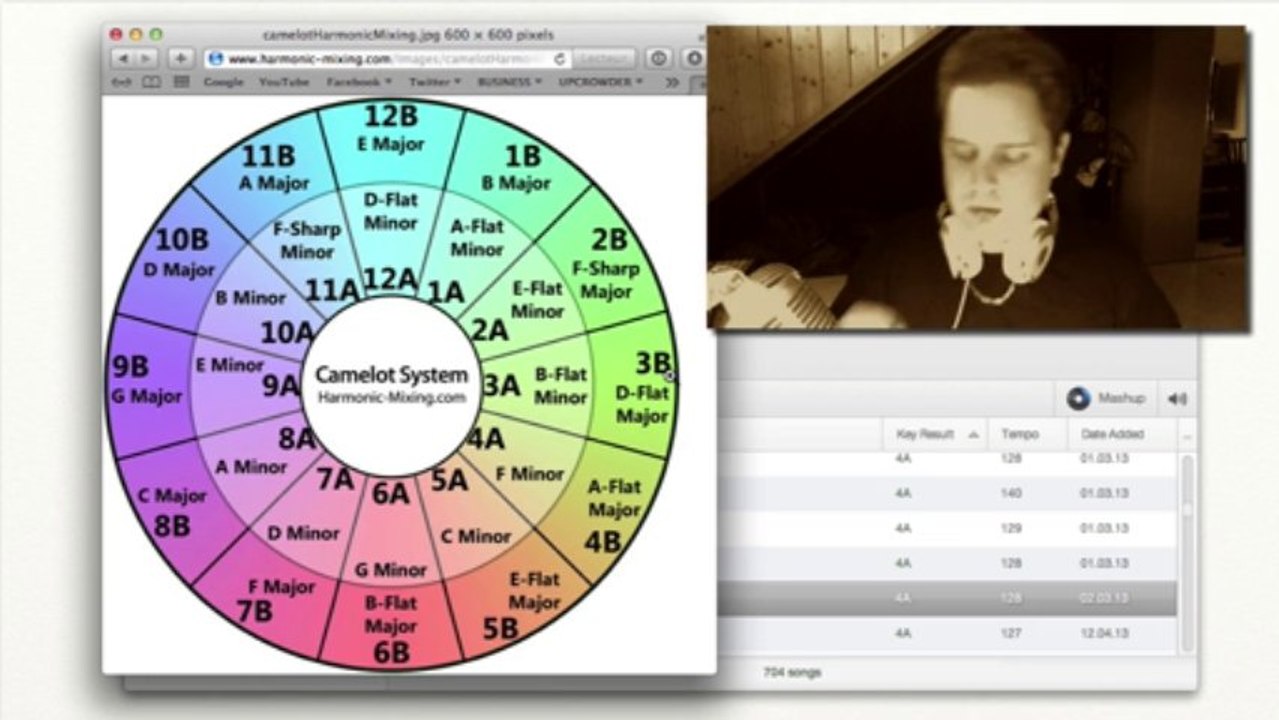This screenshot has width=1279, height=720.
Task: Open the round toolbar icon beside Lecteur
Action: (x=659, y=58)
